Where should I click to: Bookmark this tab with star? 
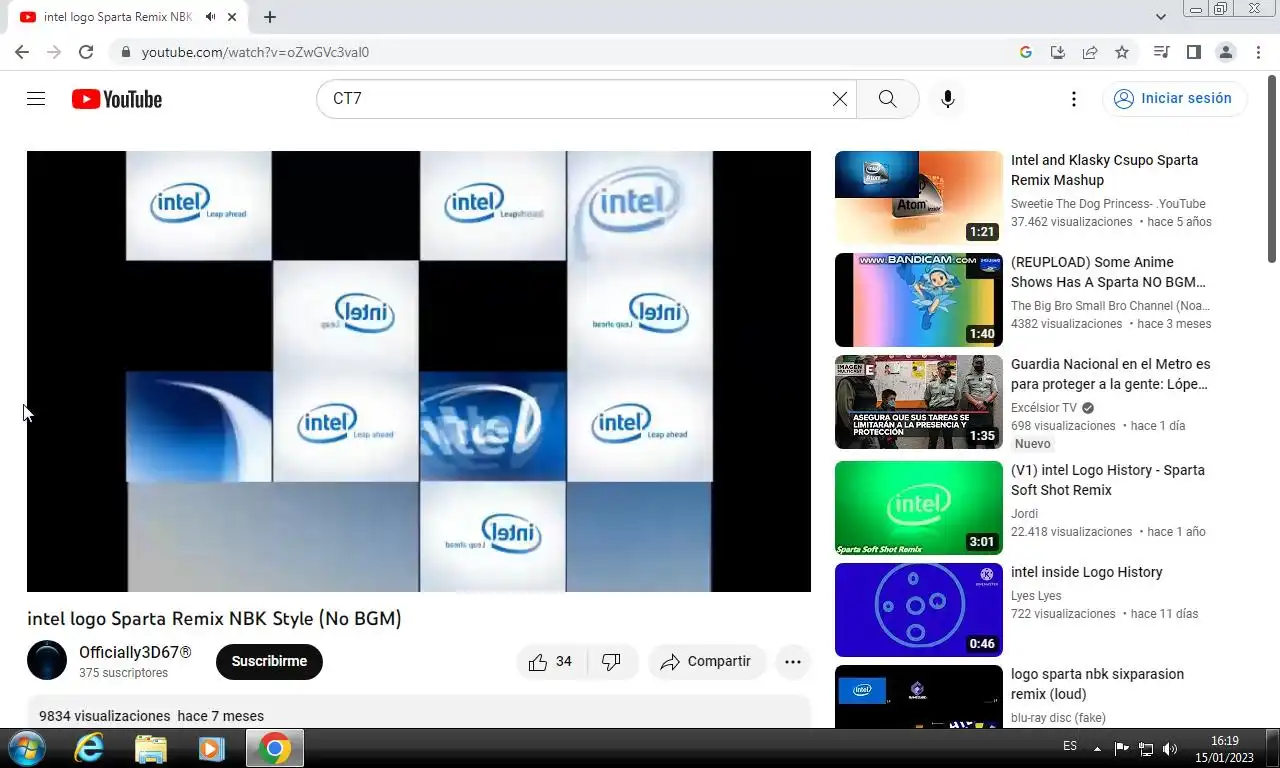[1122, 52]
